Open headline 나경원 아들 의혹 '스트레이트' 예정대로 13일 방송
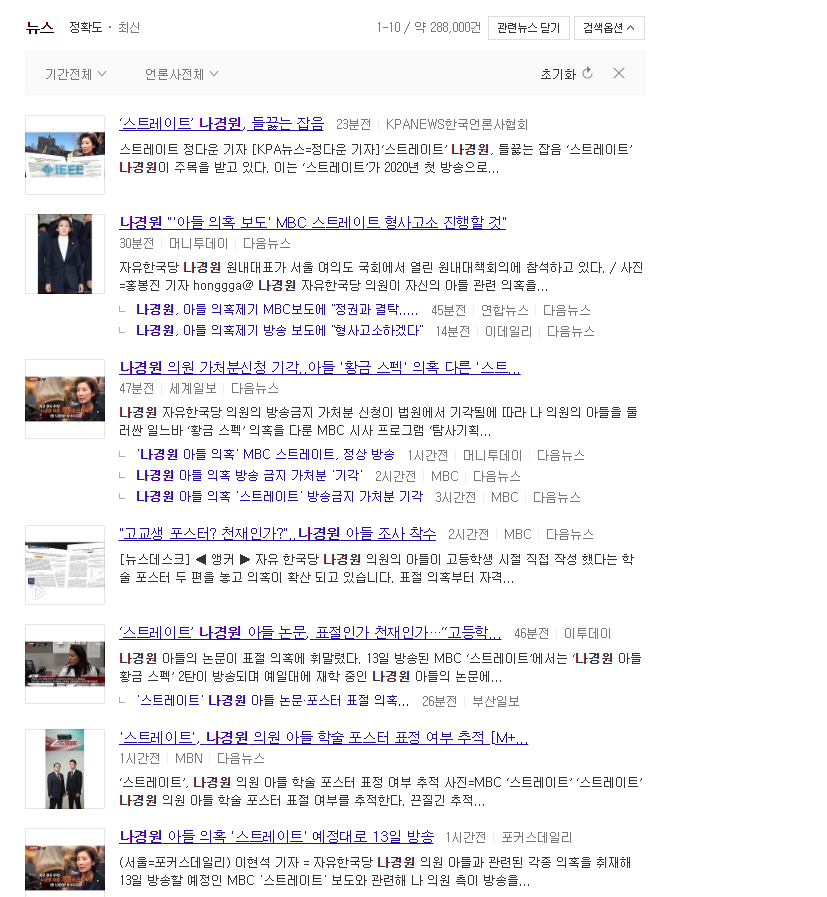This screenshot has height=897, width=827. tap(277, 837)
